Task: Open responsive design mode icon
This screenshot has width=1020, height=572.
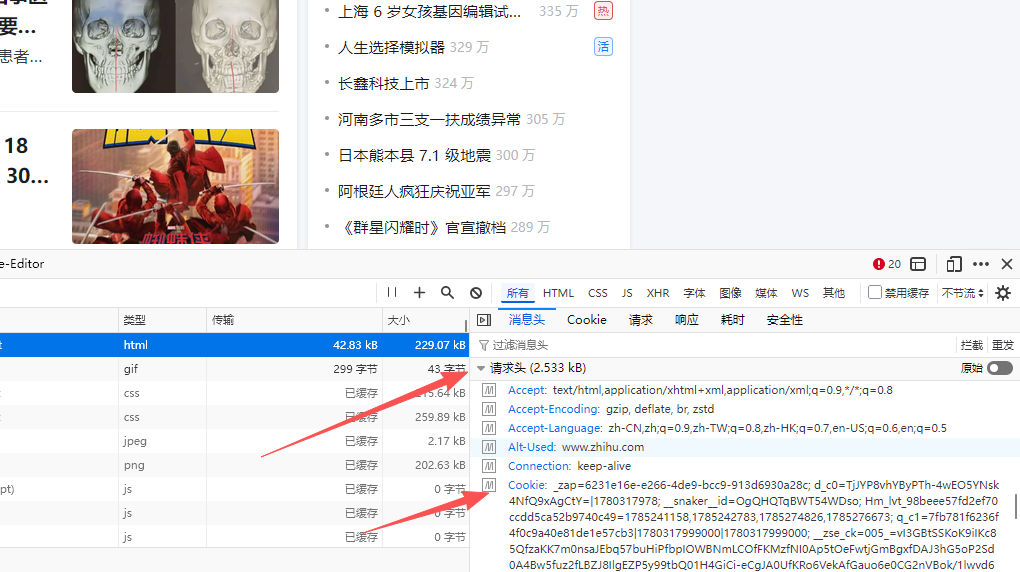Action: click(x=954, y=264)
